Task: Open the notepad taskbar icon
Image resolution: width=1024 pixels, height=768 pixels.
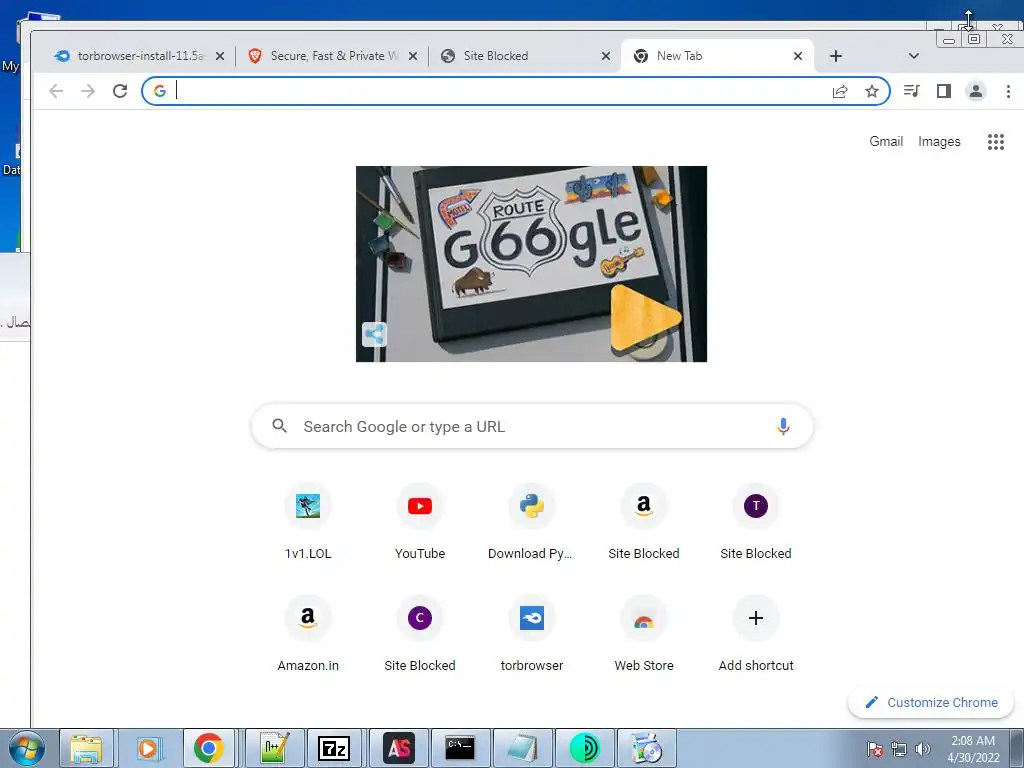Action: (x=522, y=748)
